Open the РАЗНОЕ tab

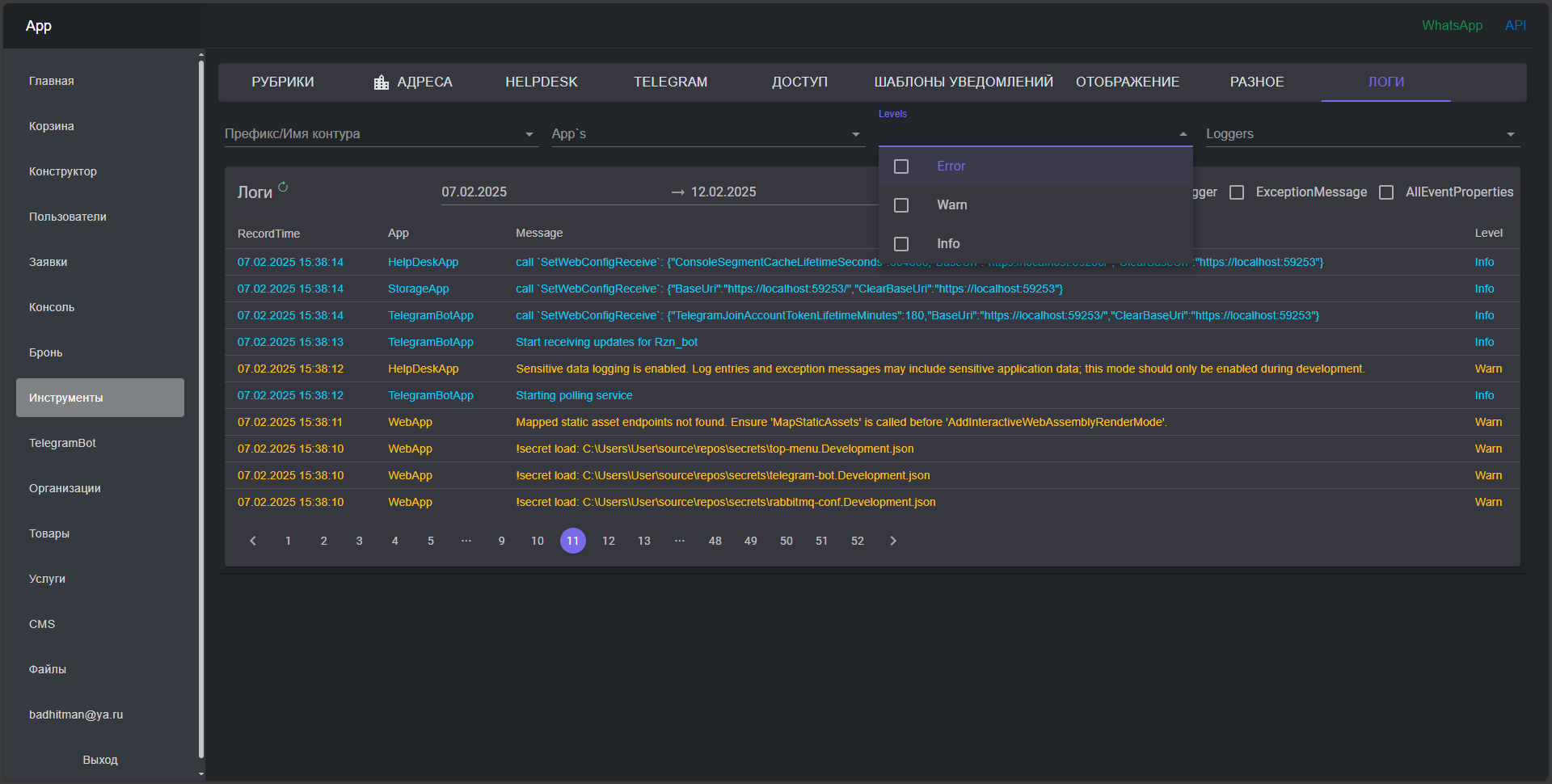pos(1257,82)
